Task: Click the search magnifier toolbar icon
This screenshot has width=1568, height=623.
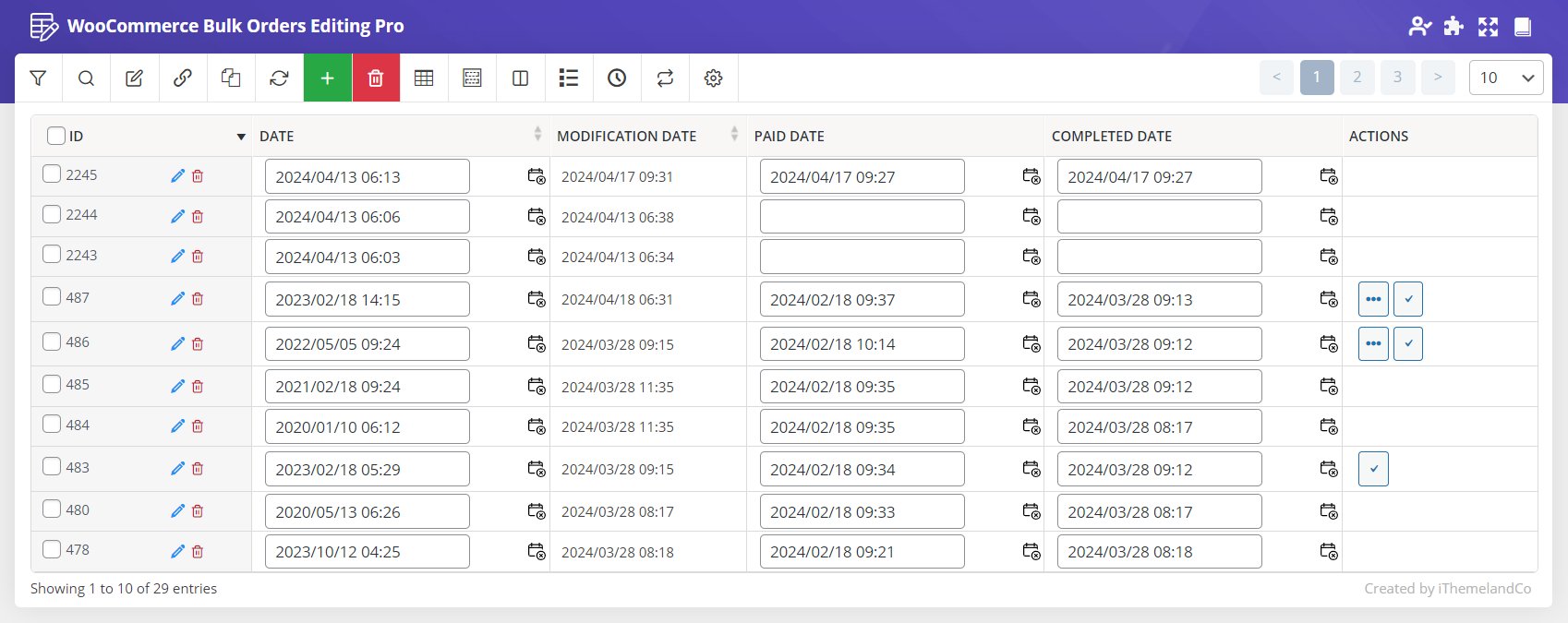Action: (x=86, y=78)
